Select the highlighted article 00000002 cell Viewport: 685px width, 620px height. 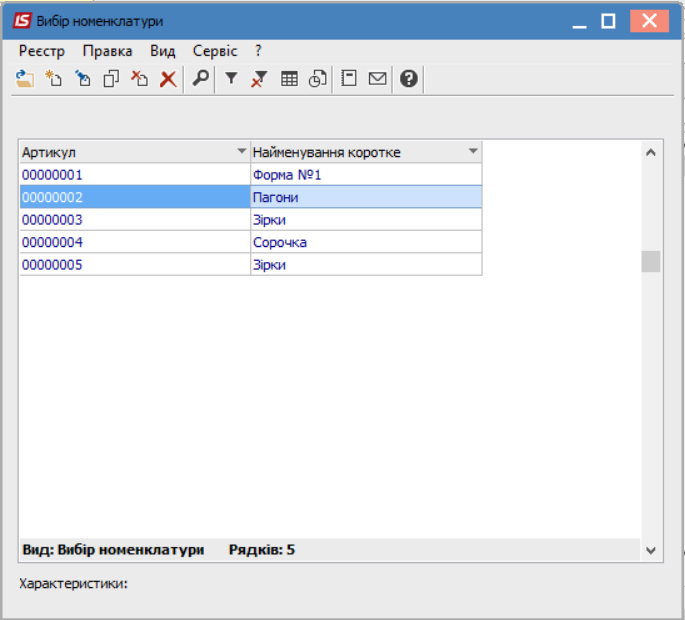pyautogui.click(x=135, y=197)
